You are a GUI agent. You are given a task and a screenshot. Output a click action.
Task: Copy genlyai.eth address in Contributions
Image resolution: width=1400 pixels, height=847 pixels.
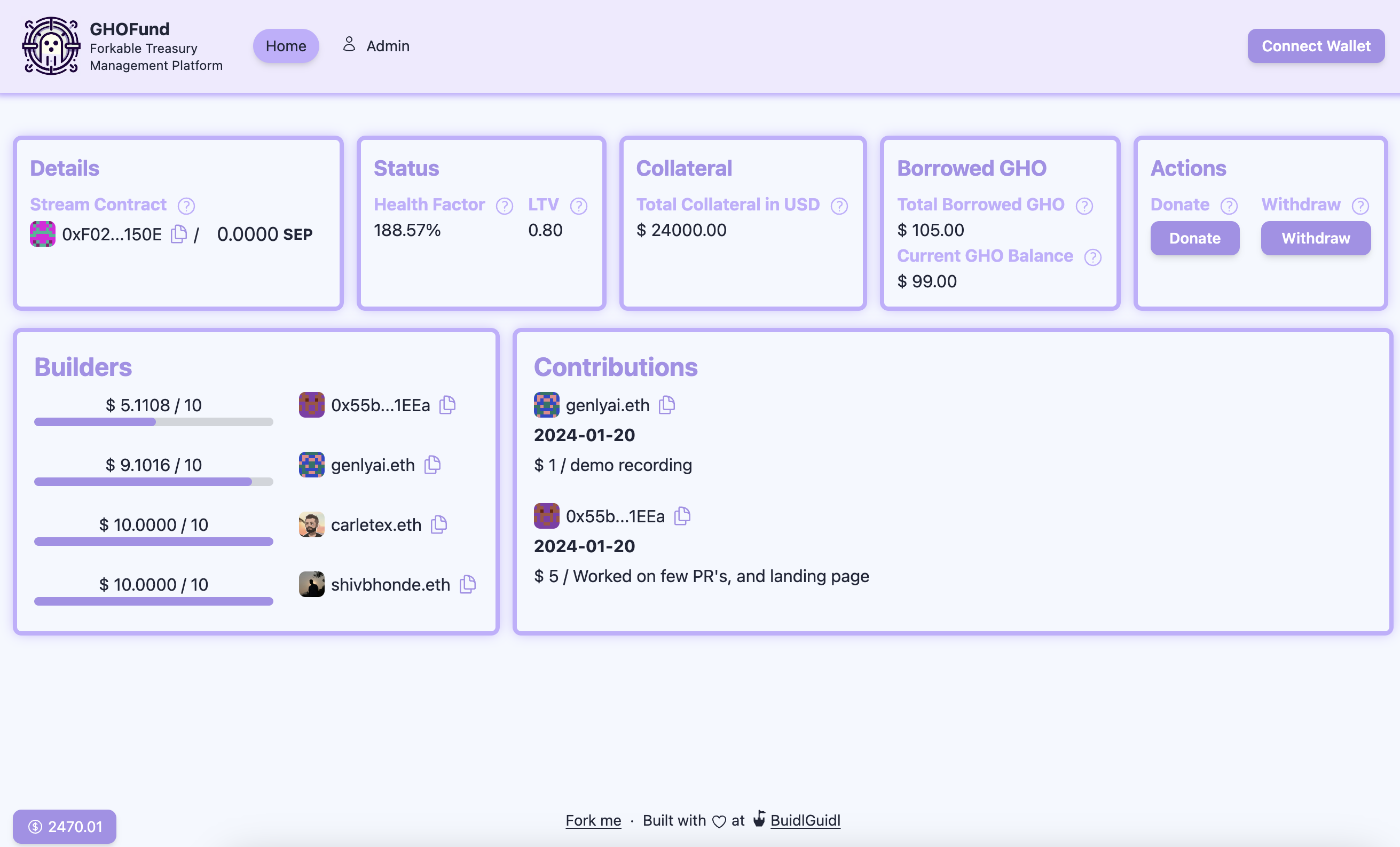[667, 405]
